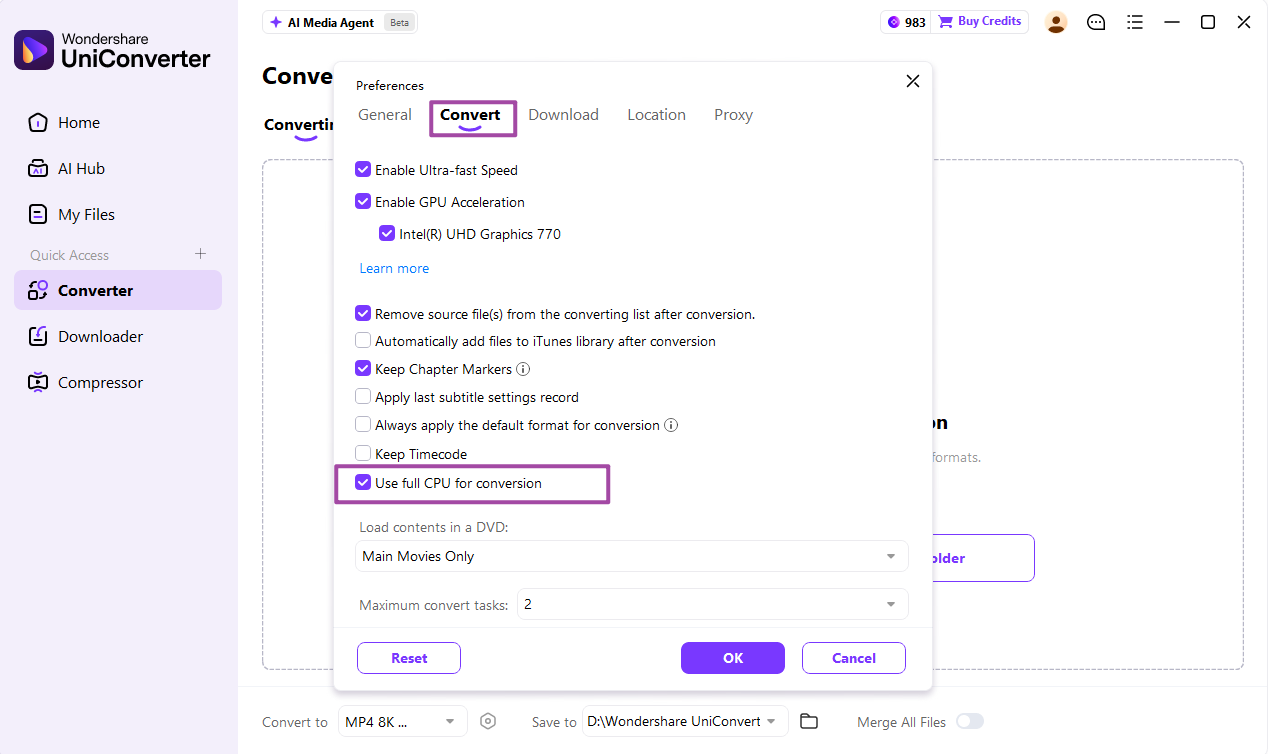The width and height of the screenshot is (1268, 754).
Task: Launch the AI Media Agent beta
Action: 340,22
